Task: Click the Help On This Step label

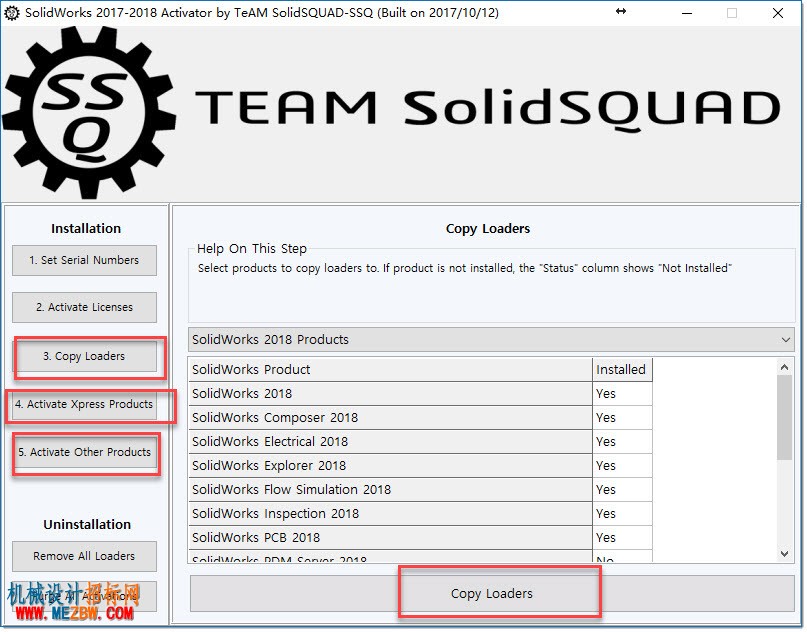Action: click(x=252, y=249)
